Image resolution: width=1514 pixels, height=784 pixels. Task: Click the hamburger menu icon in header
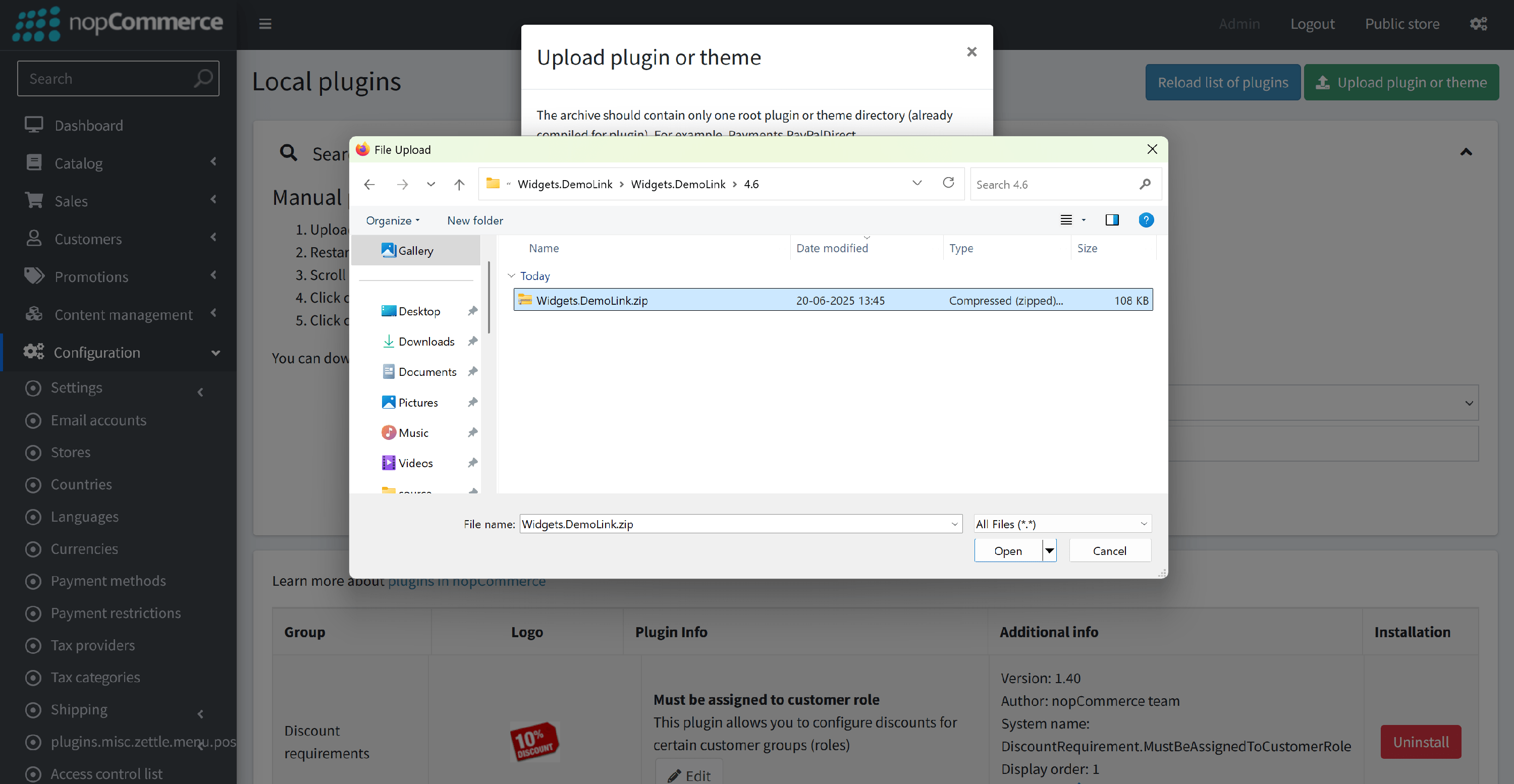pyautogui.click(x=265, y=24)
